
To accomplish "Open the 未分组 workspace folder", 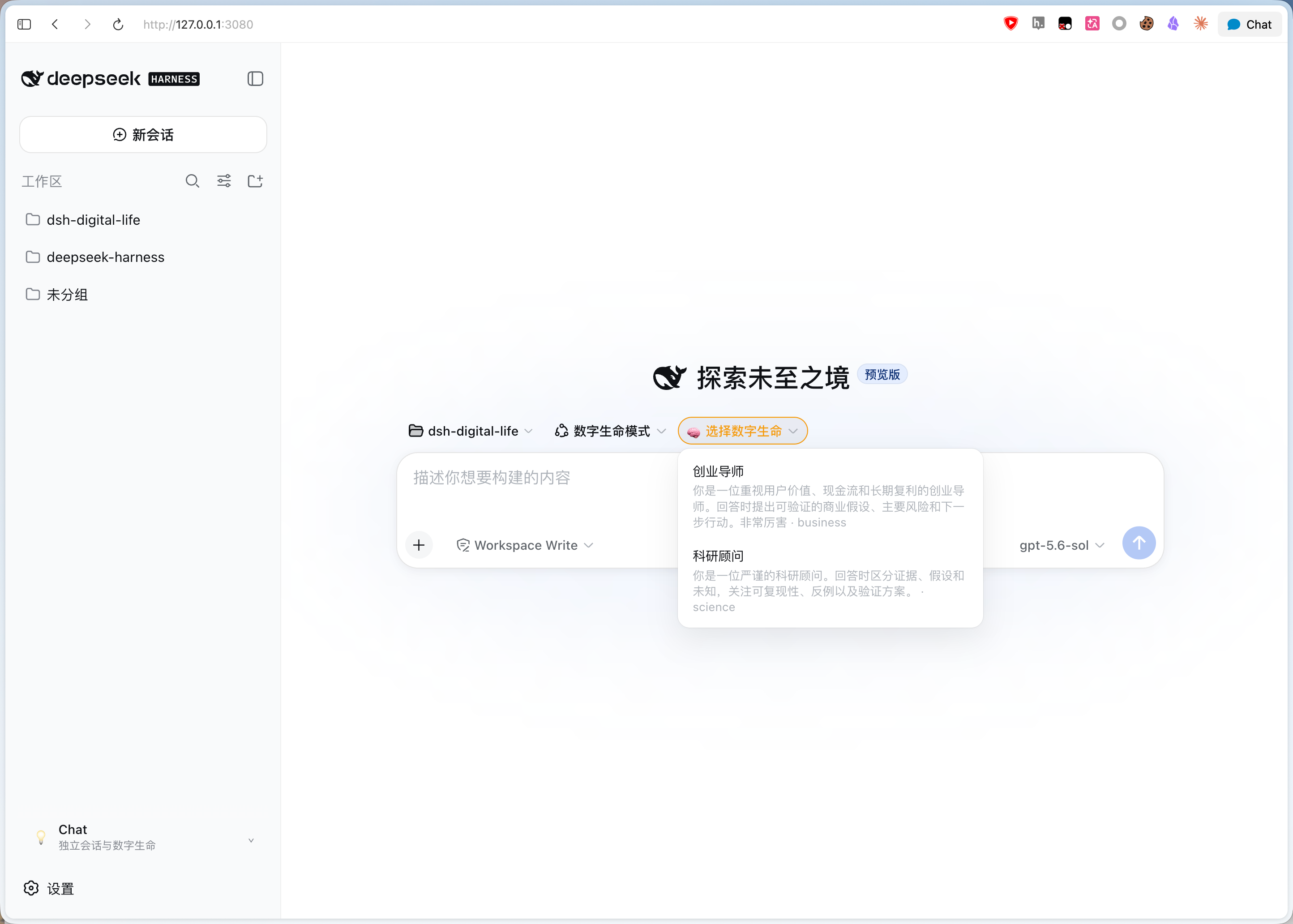I will click(143, 294).
